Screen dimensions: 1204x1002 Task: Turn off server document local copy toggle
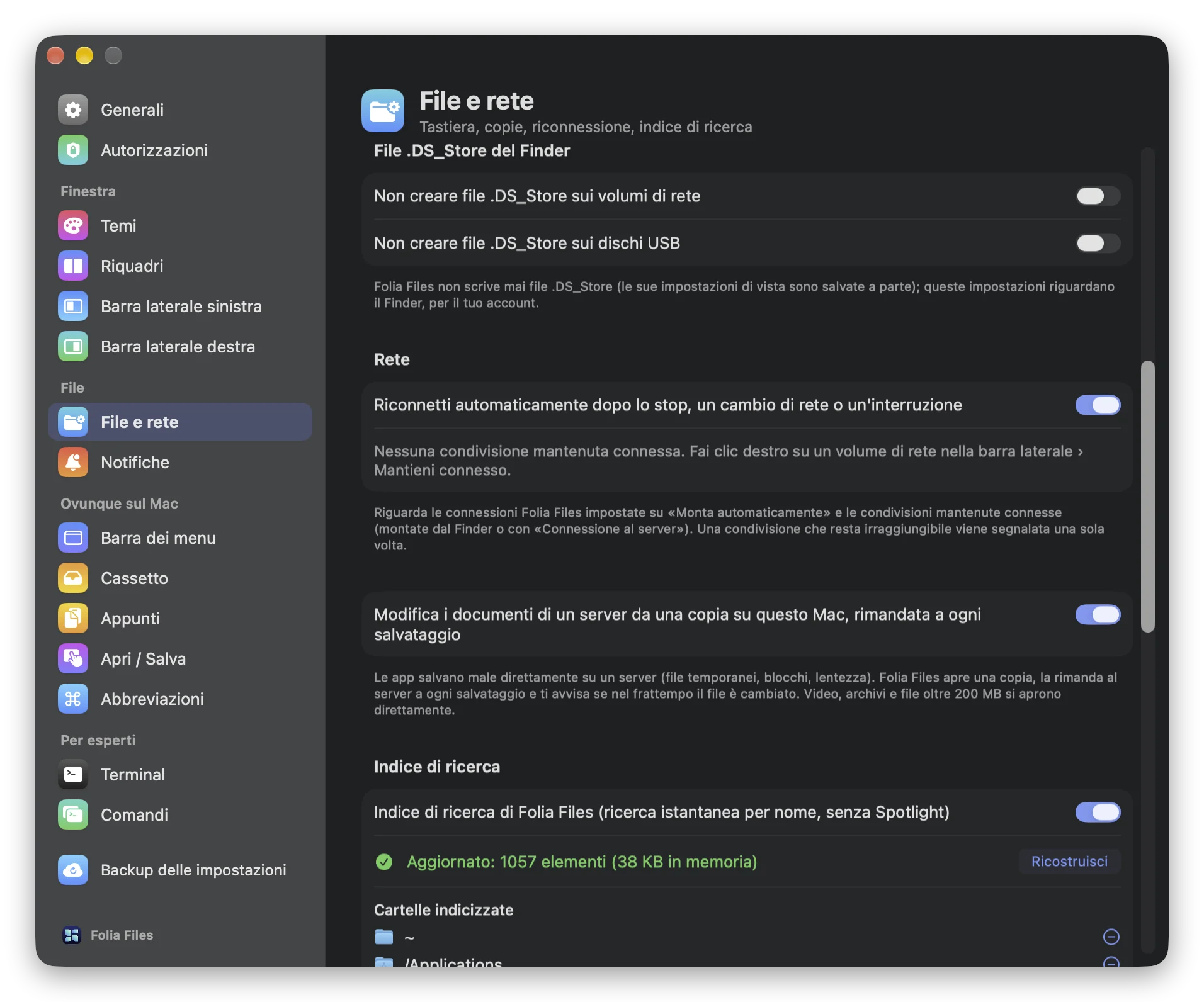coord(1098,615)
